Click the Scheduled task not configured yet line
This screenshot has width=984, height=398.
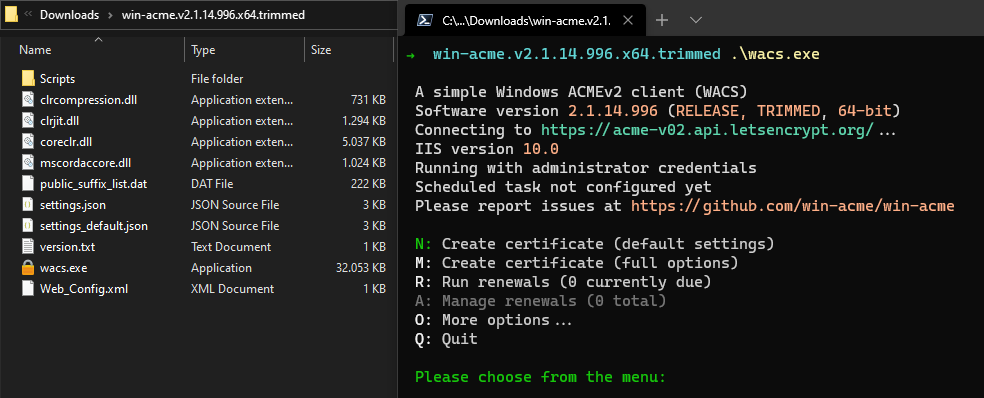(x=563, y=186)
